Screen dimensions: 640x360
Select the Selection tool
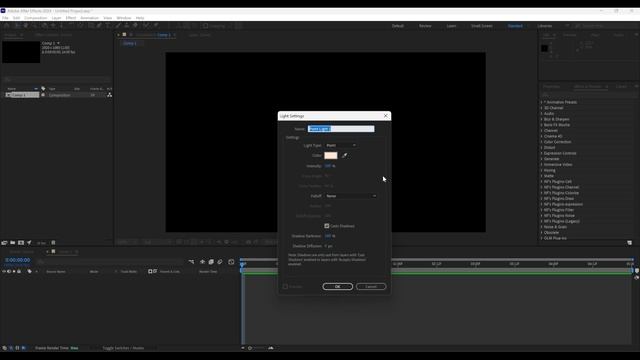pos(17,25)
